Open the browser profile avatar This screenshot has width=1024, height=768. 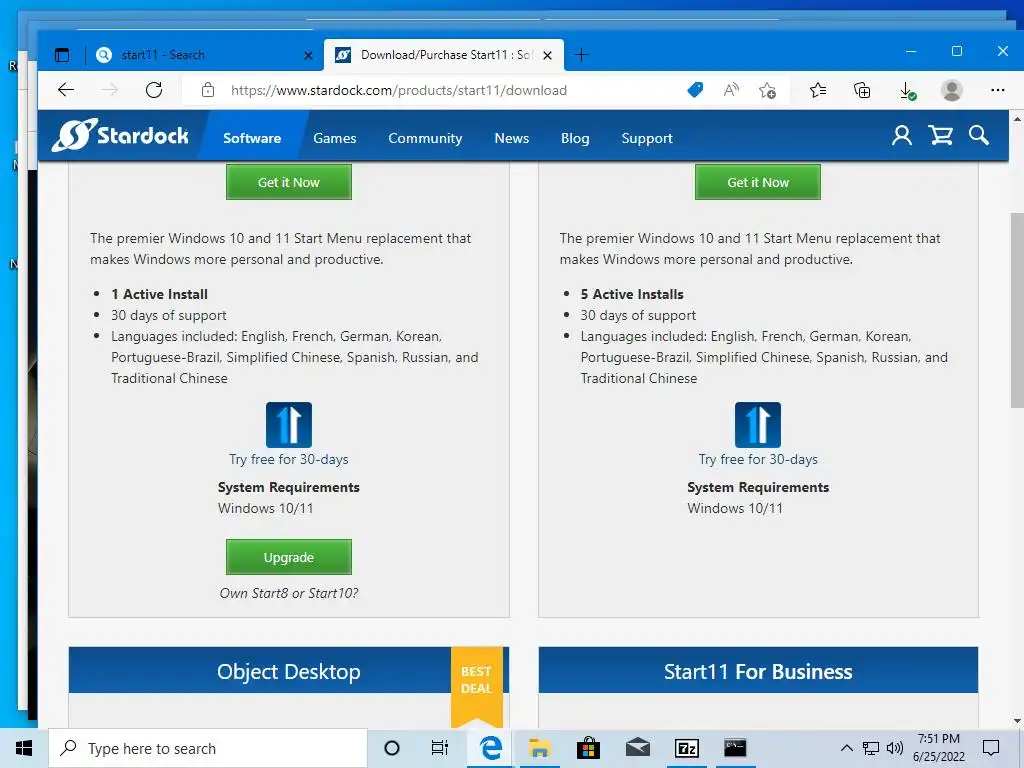952,90
